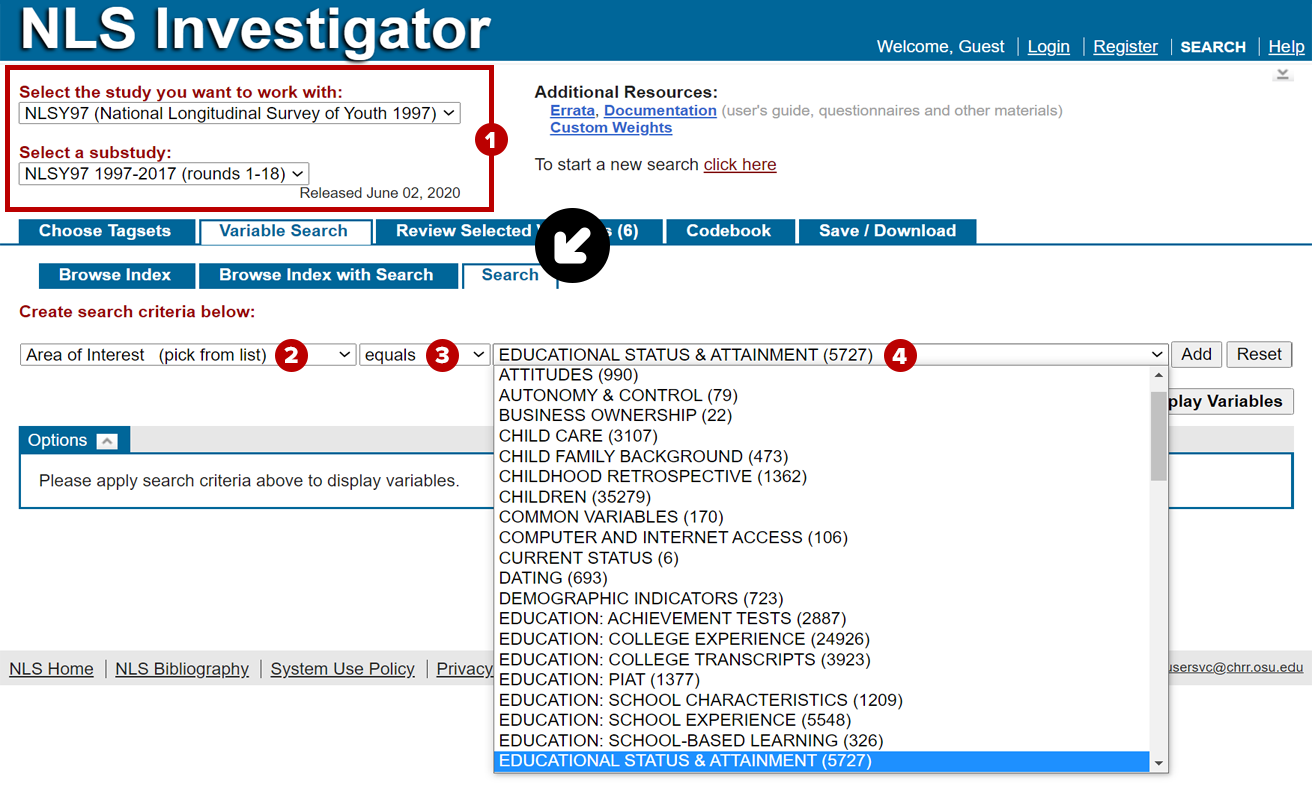Open the Login link

1048,47
